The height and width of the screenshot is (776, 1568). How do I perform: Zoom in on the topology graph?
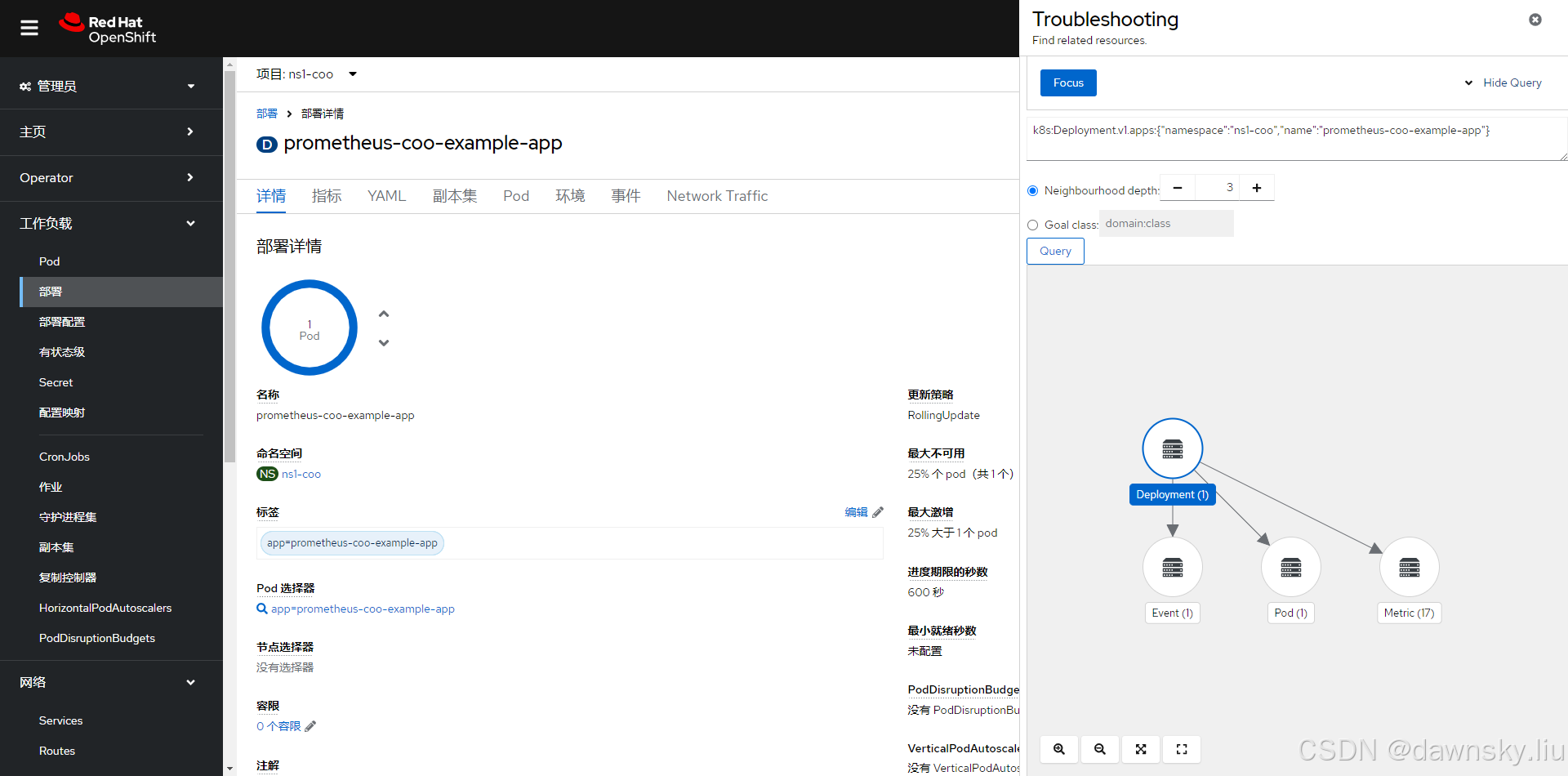click(1058, 749)
